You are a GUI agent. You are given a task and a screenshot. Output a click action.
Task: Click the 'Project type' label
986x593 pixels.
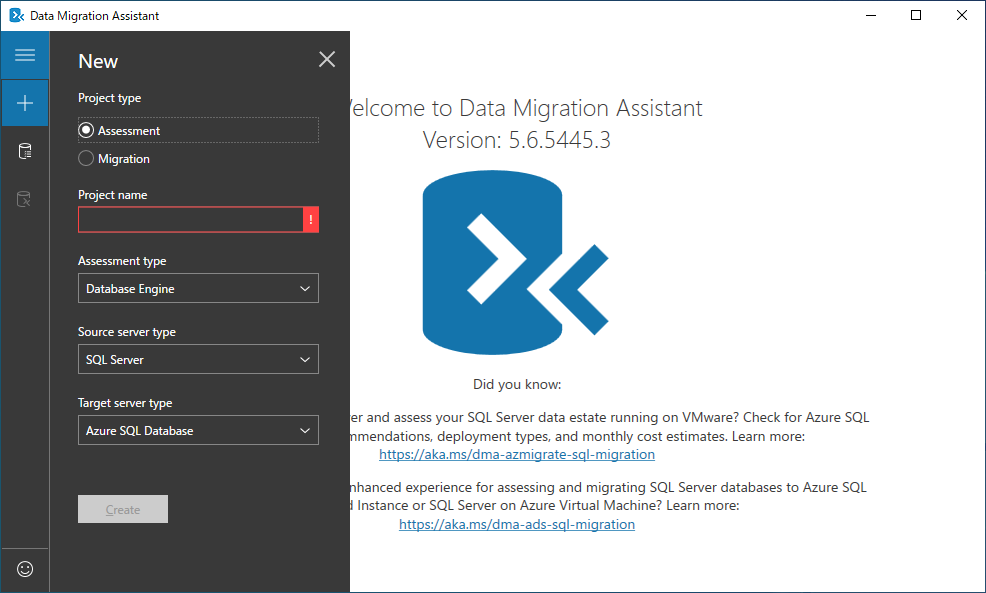pyautogui.click(x=109, y=98)
